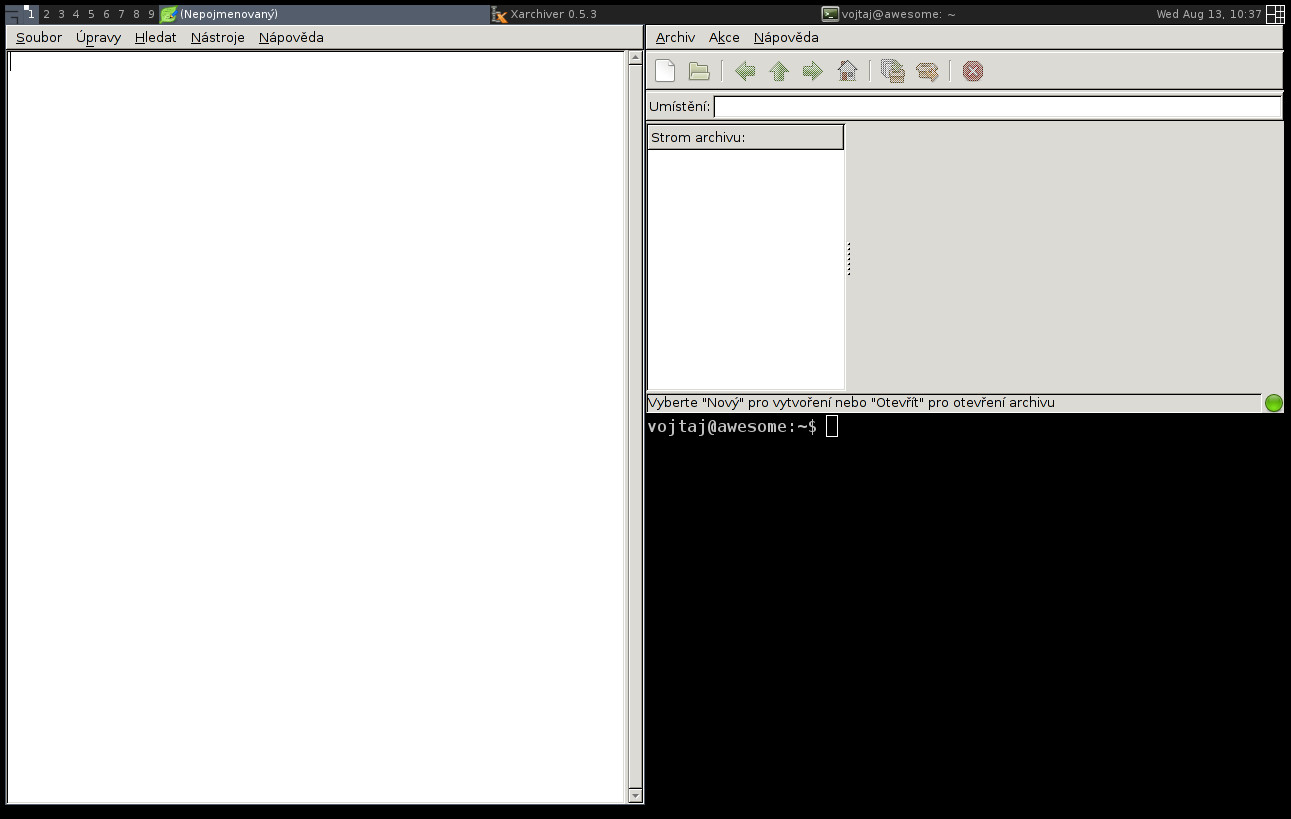1291x819 pixels.
Task: Switch to workspace tag 8
Action: (136, 14)
